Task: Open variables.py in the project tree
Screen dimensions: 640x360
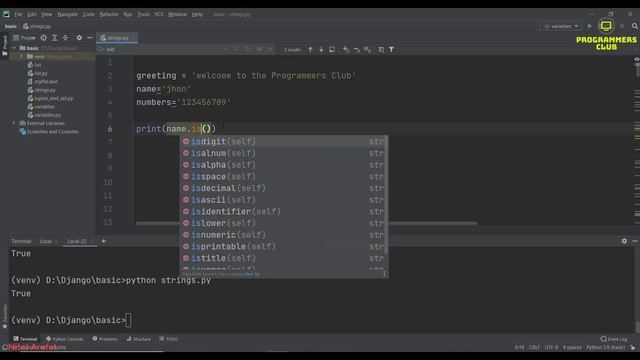Action: click(x=44, y=115)
